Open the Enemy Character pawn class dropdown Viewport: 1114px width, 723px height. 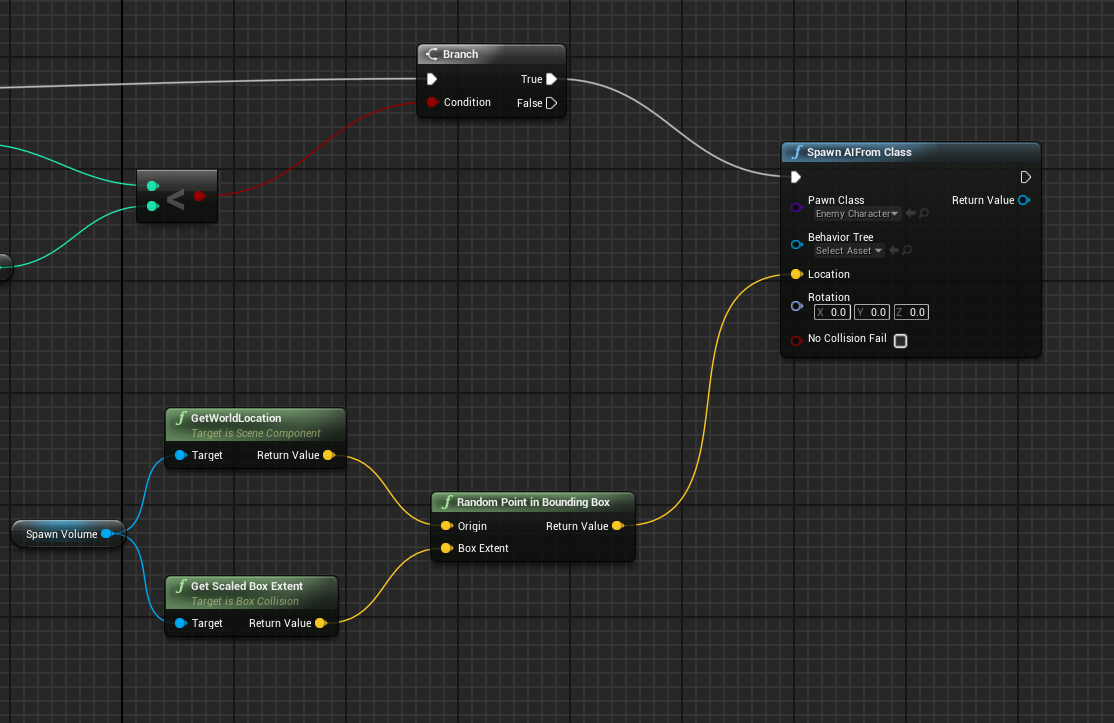[x=856, y=213]
